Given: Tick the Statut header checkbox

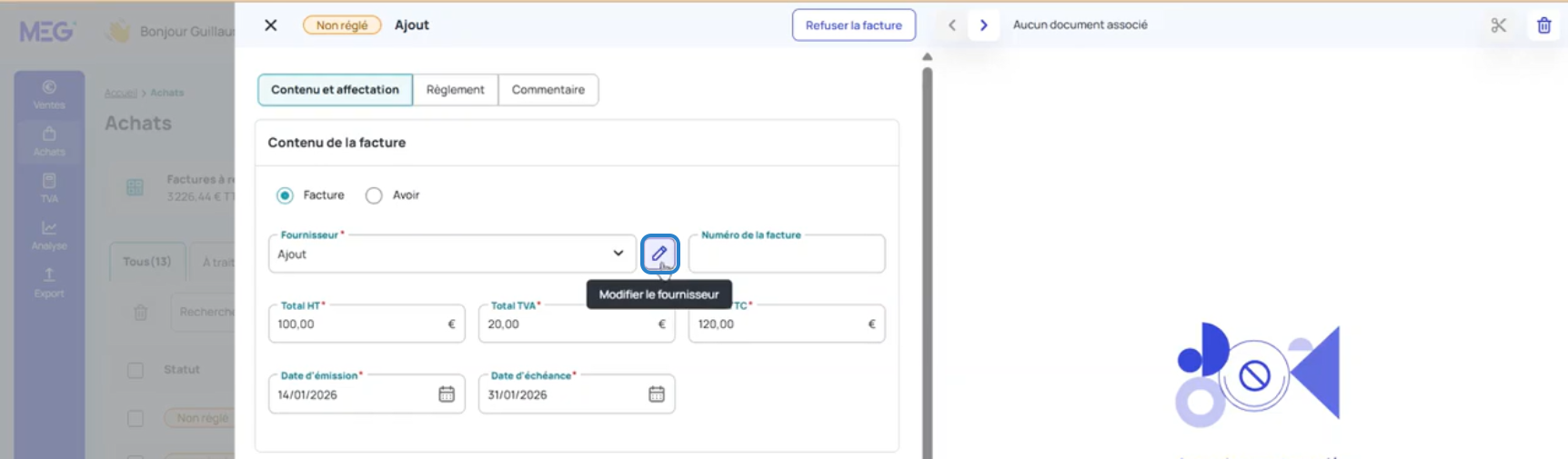Looking at the screenshot, I should coord(136,370).
